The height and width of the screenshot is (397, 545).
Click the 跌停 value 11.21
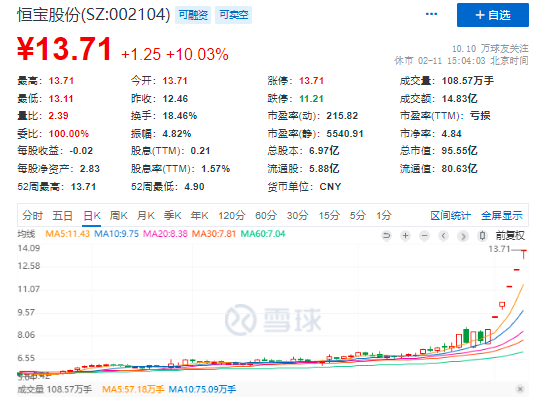pyautogui.click(x=311, y=99)
